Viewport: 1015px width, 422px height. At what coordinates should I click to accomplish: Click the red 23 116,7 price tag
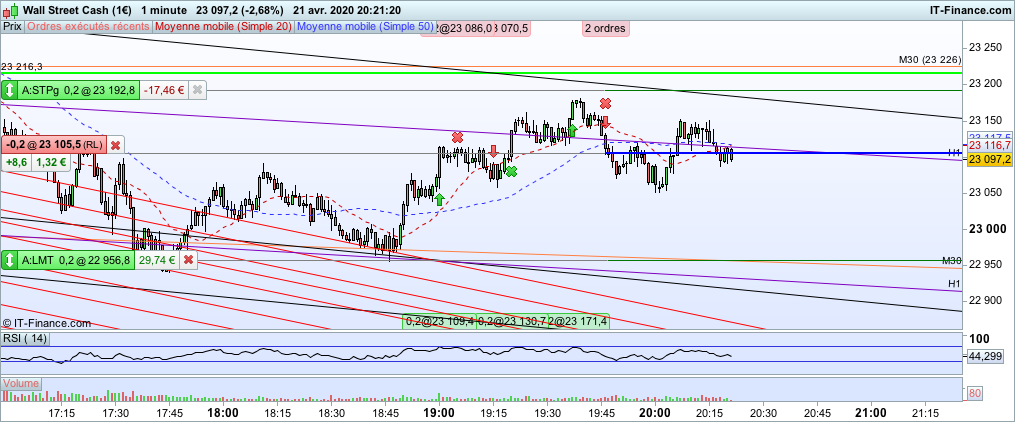(989, 146)
